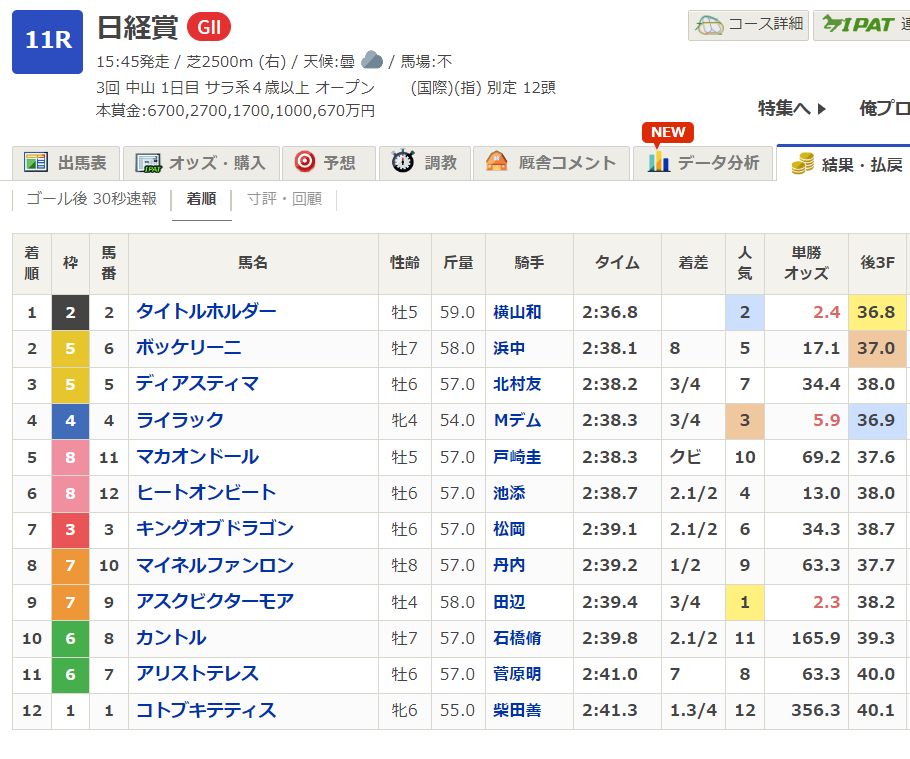Image resolution: width=910 pixels, height=759 pixels.
Task: Open horse タイトルホルダー details
Action: coord(206,311)
